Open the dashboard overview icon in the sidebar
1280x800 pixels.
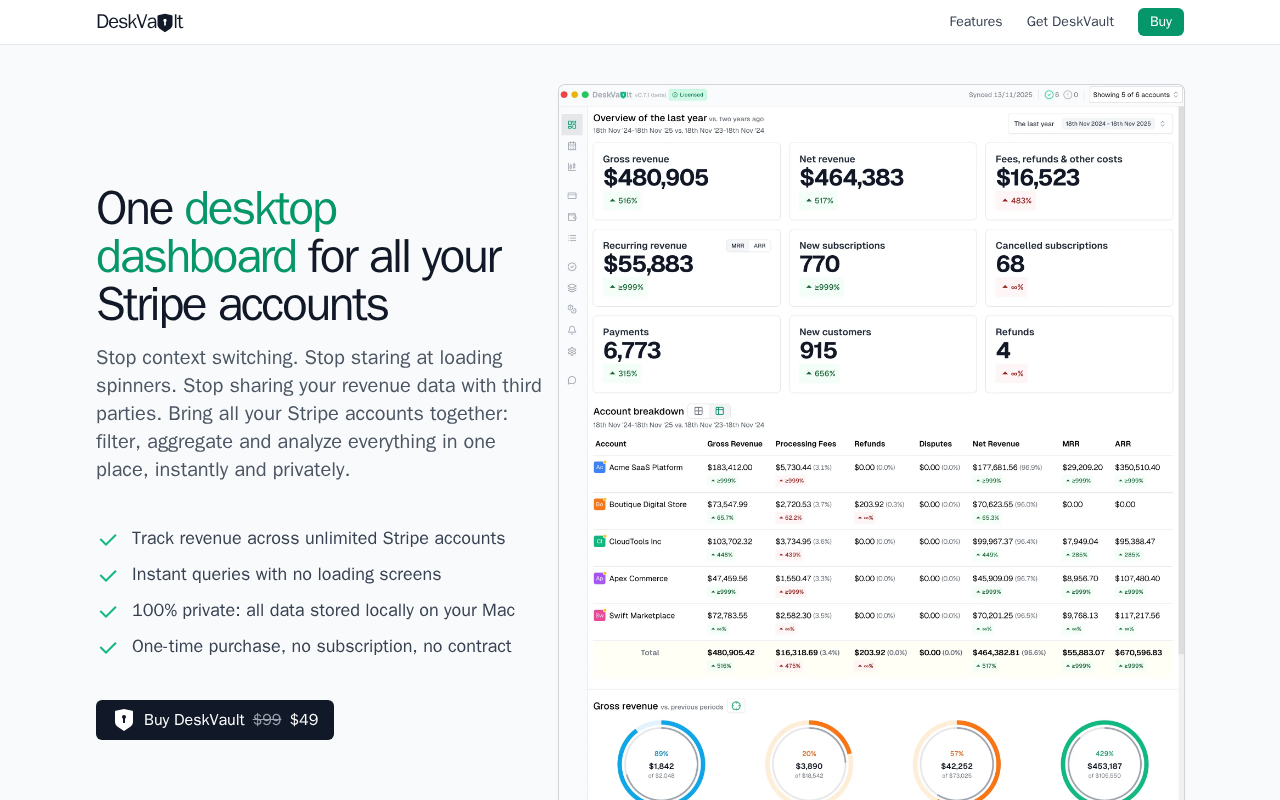572,125
